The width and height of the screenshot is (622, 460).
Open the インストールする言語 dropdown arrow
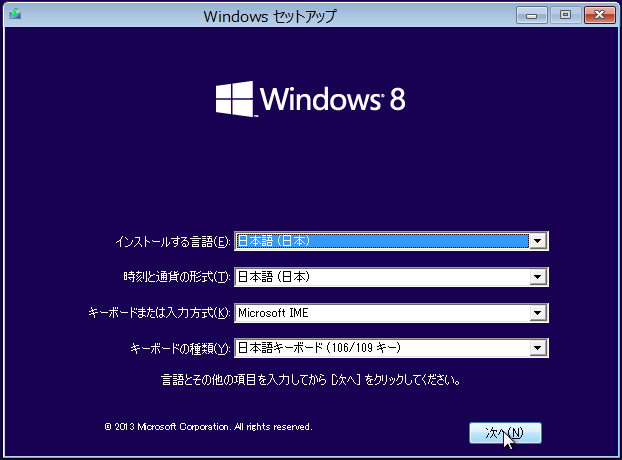(538, 241)
